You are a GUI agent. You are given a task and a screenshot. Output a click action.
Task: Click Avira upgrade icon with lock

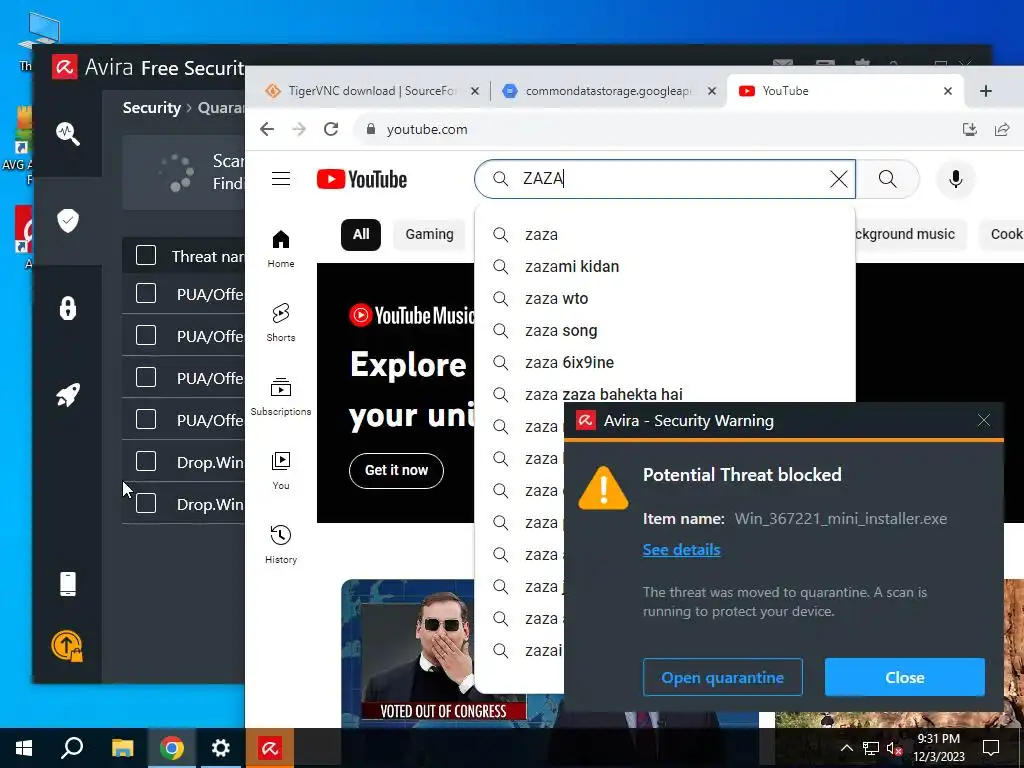coord(67,646)
